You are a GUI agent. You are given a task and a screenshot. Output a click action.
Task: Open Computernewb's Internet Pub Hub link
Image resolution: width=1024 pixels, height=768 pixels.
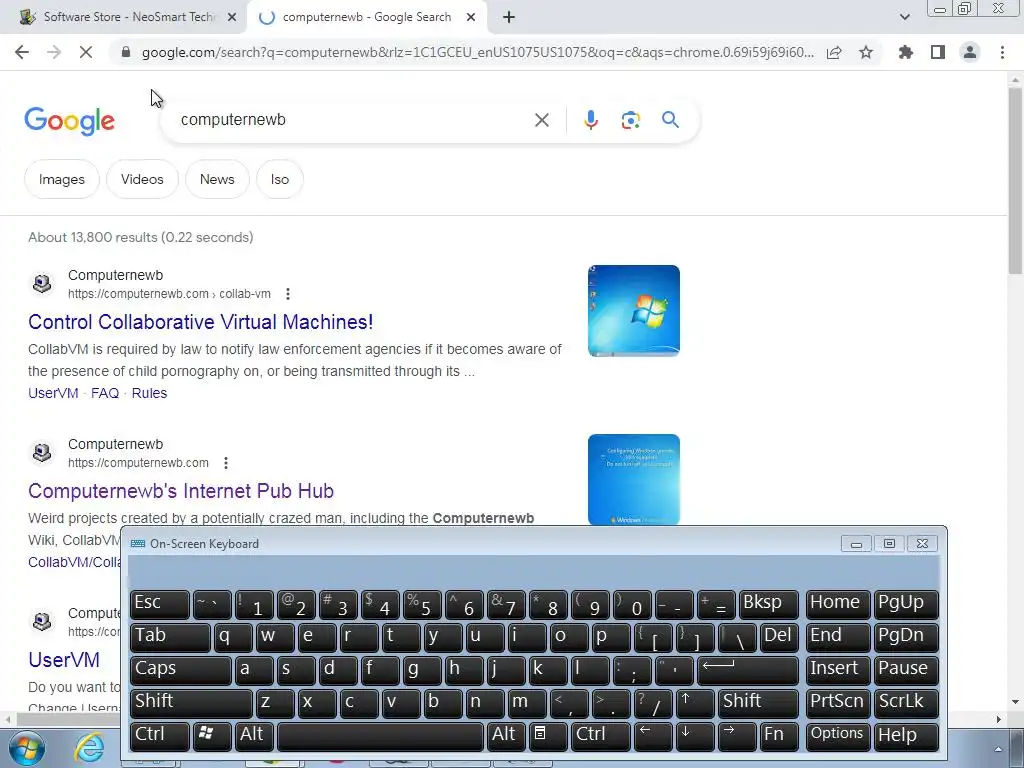point(181,491)
